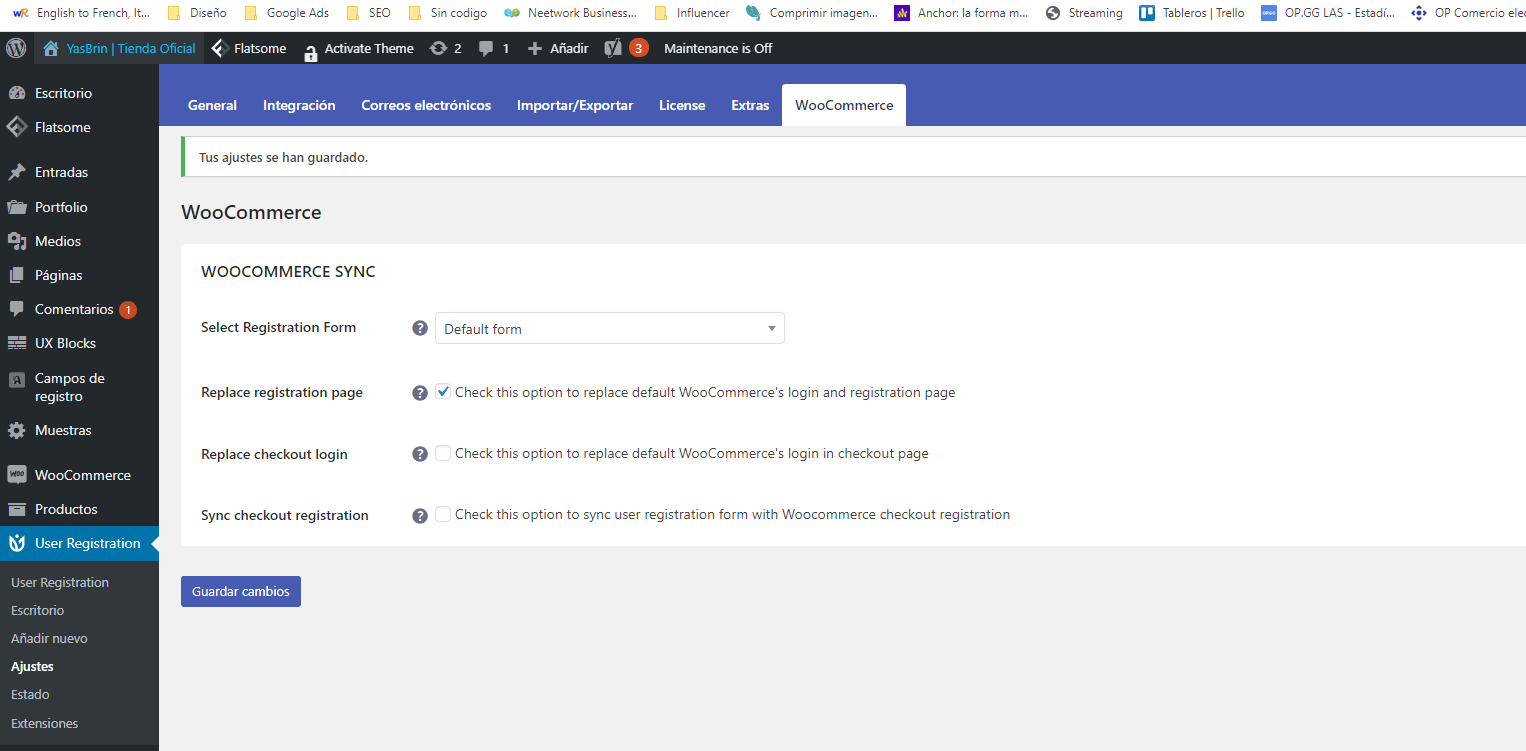Click the Campos de registro icon
The image size is (1526, 751).
coord(17,379)
